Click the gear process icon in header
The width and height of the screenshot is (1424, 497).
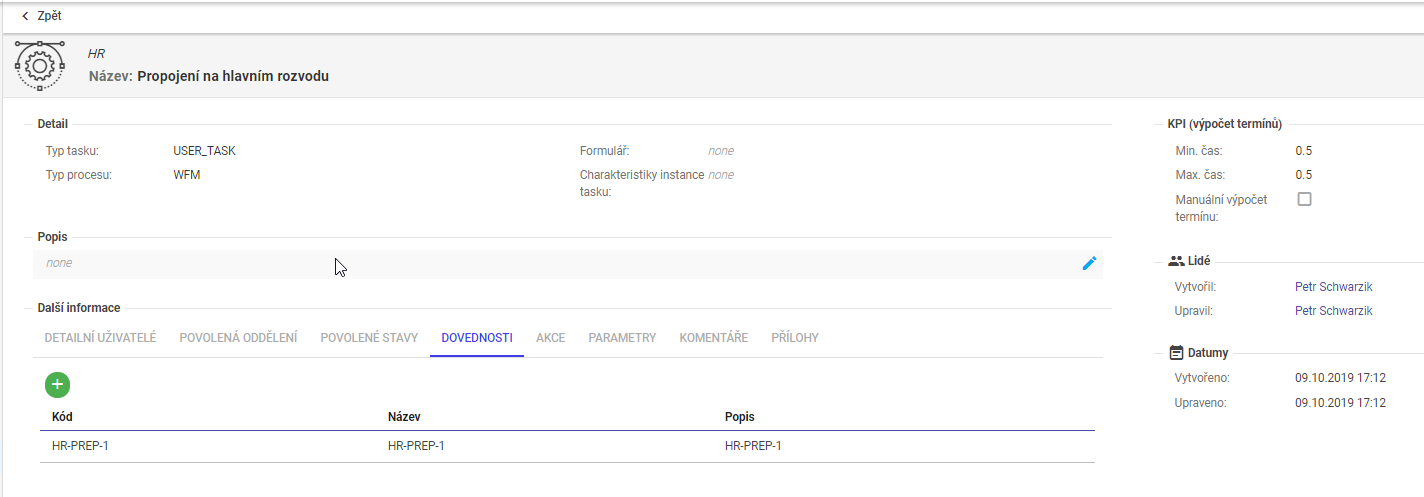tap(39, 65)
